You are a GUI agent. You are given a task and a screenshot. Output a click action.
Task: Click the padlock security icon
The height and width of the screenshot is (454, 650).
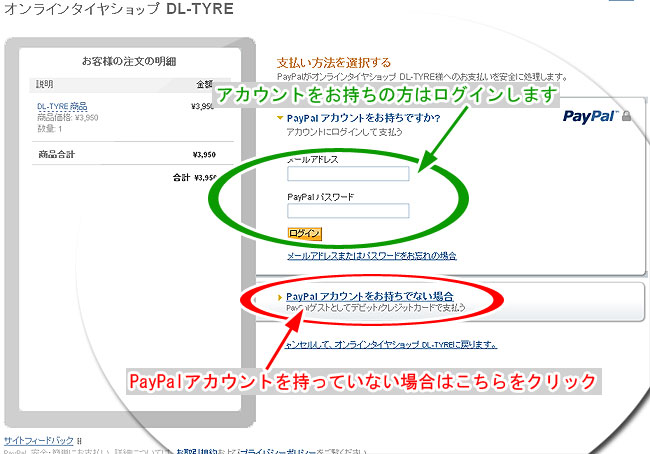click(x=626, y=116)
